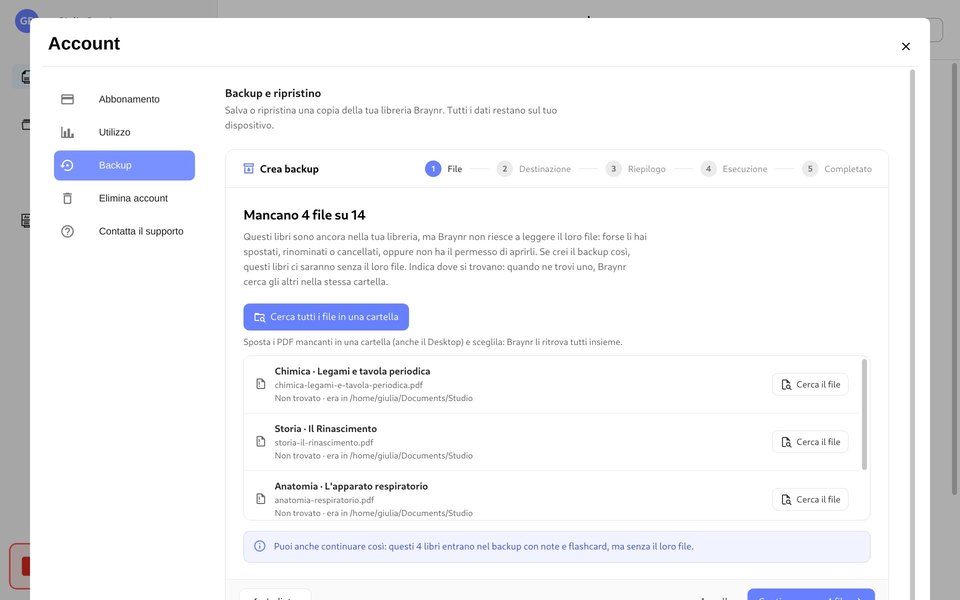Click the heading "Mancano 4 file su 14"

[304, 215]
